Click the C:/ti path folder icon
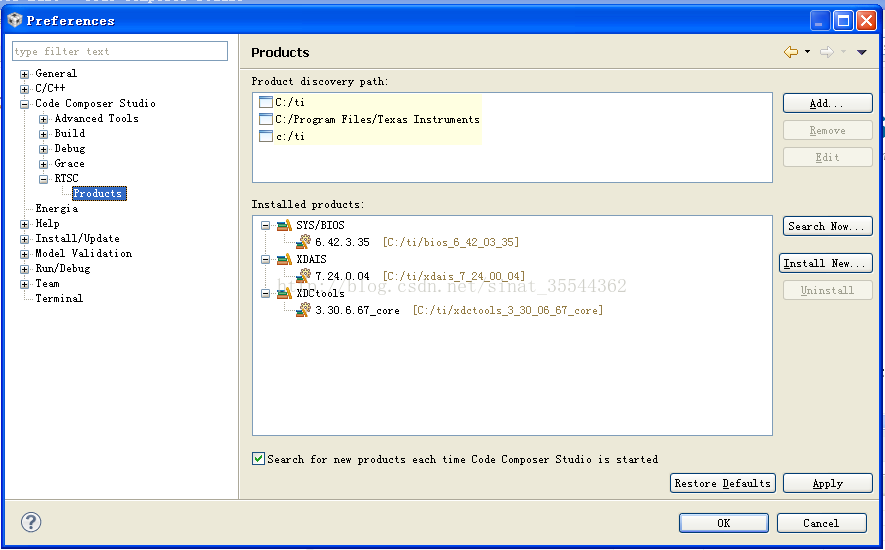The width and height of the screenshot is (885, 550). [x=266, y=102]
